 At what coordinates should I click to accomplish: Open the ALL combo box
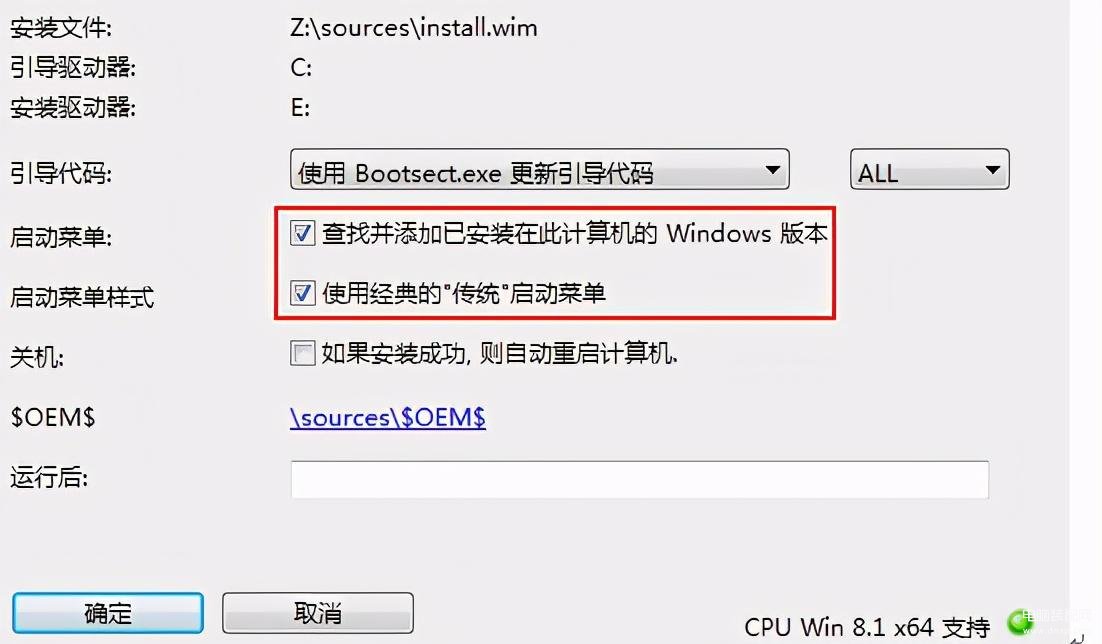930,169
